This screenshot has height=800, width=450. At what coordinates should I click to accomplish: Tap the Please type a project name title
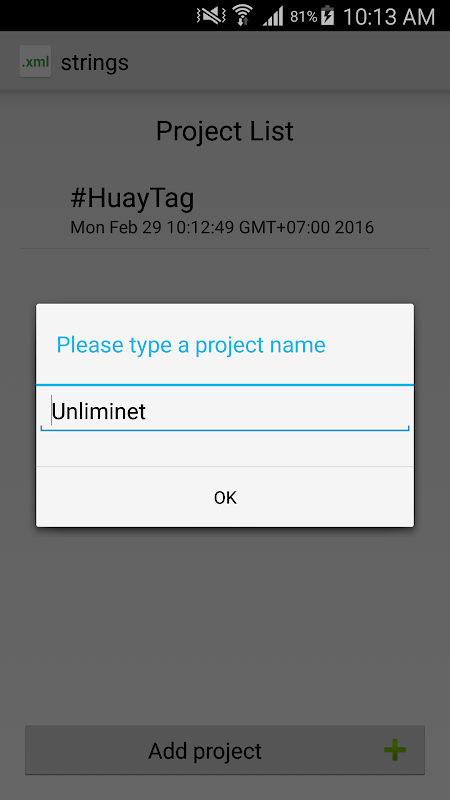pyautogui.click(x=191, y=345)
